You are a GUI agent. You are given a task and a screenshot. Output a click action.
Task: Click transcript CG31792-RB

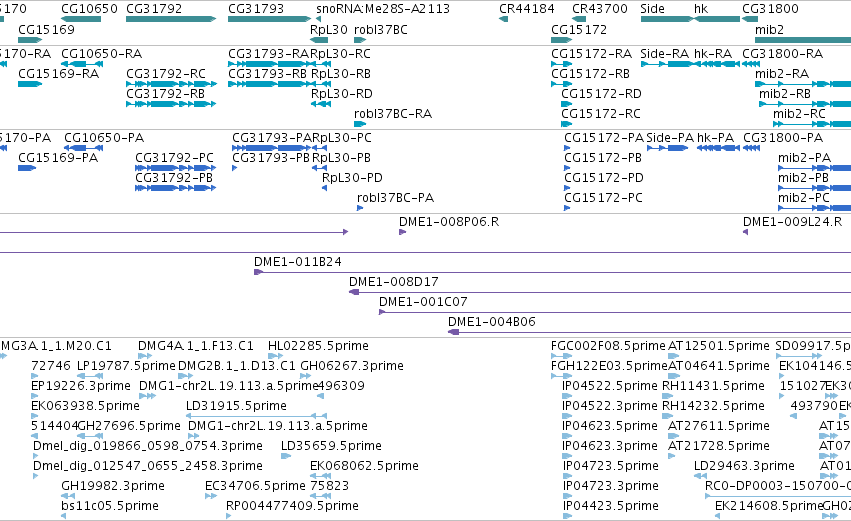click(166, 94)
